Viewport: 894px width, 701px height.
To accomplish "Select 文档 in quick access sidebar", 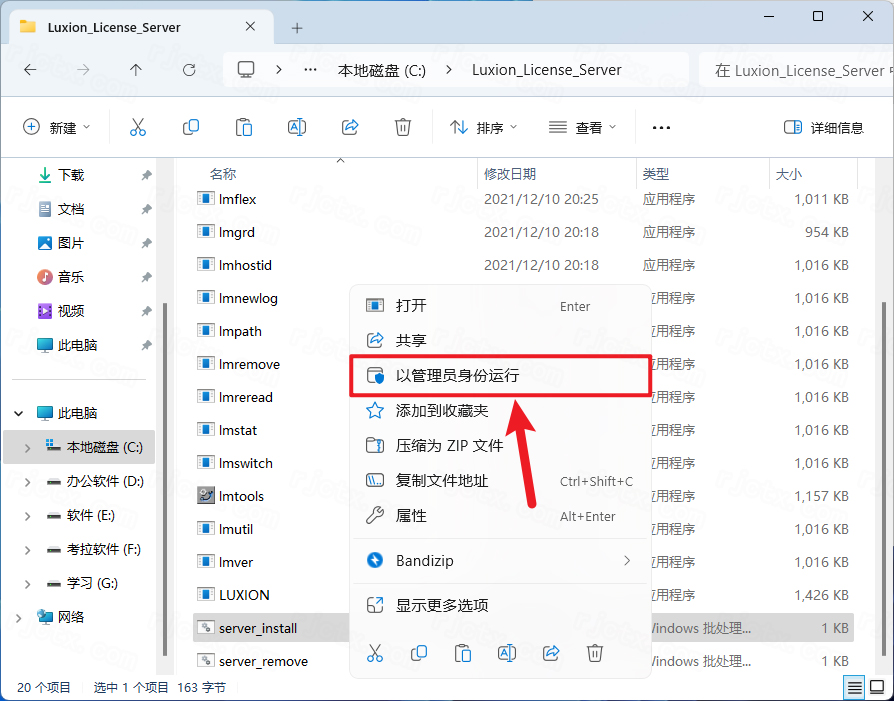I will [71, 209].
